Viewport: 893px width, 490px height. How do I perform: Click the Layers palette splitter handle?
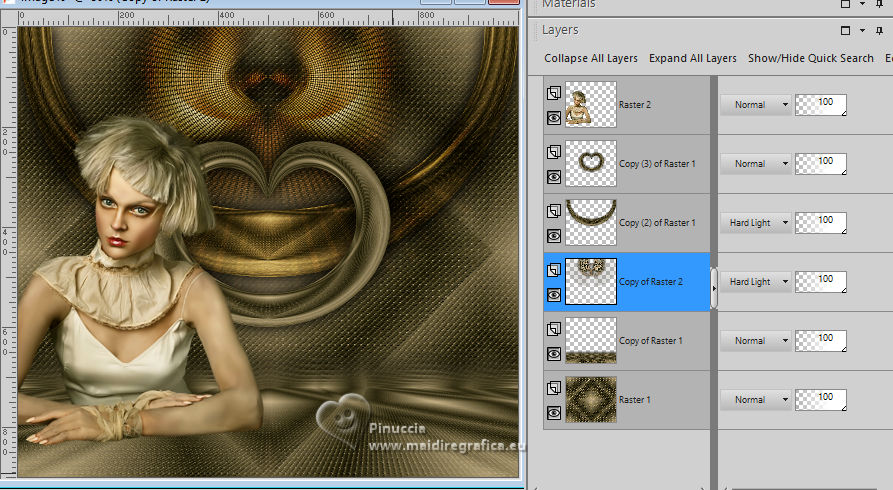(x=714, y=288)
